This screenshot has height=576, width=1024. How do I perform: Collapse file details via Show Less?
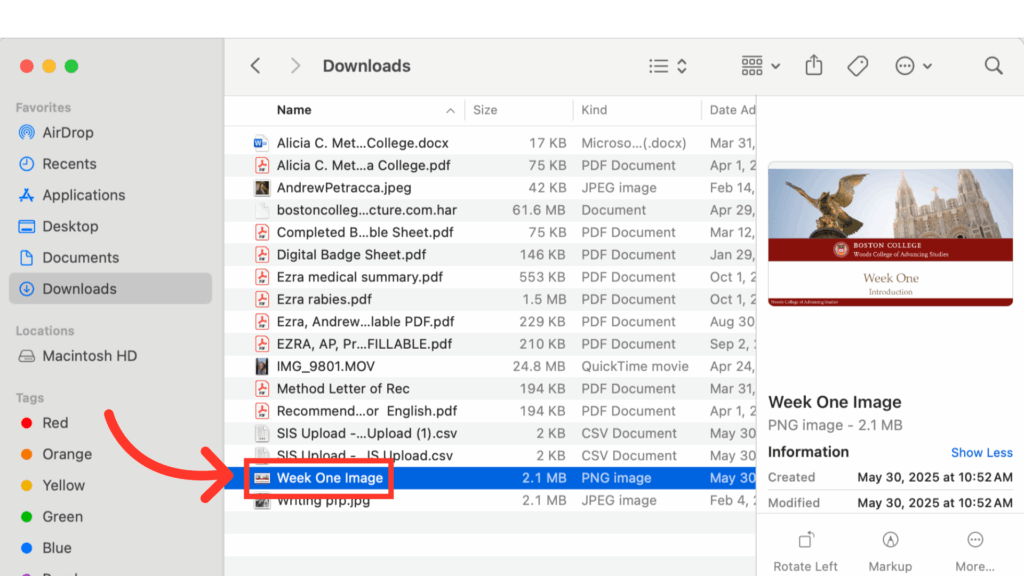981,452
